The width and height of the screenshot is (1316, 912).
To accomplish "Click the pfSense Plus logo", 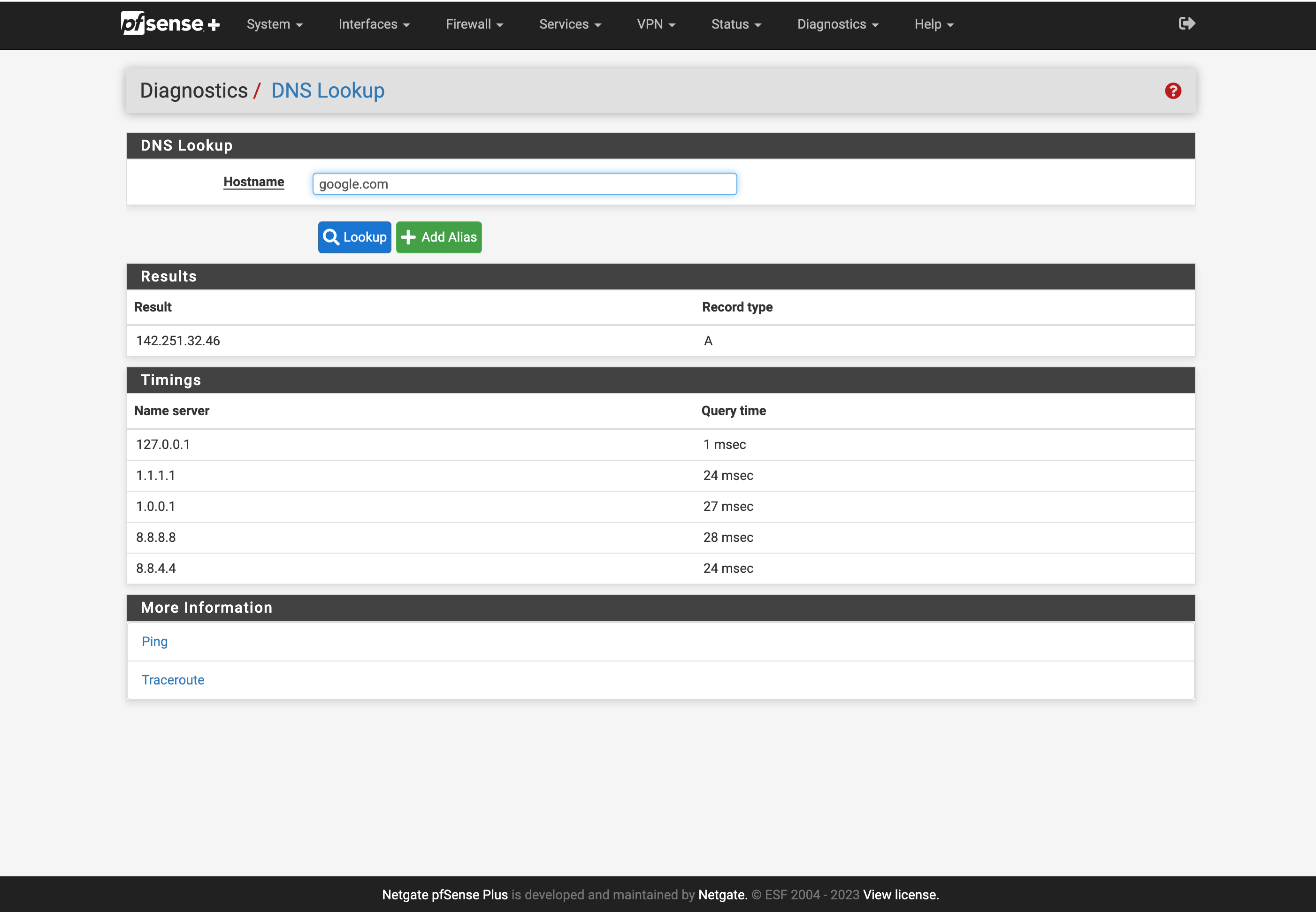I will [x=170, y=23].
